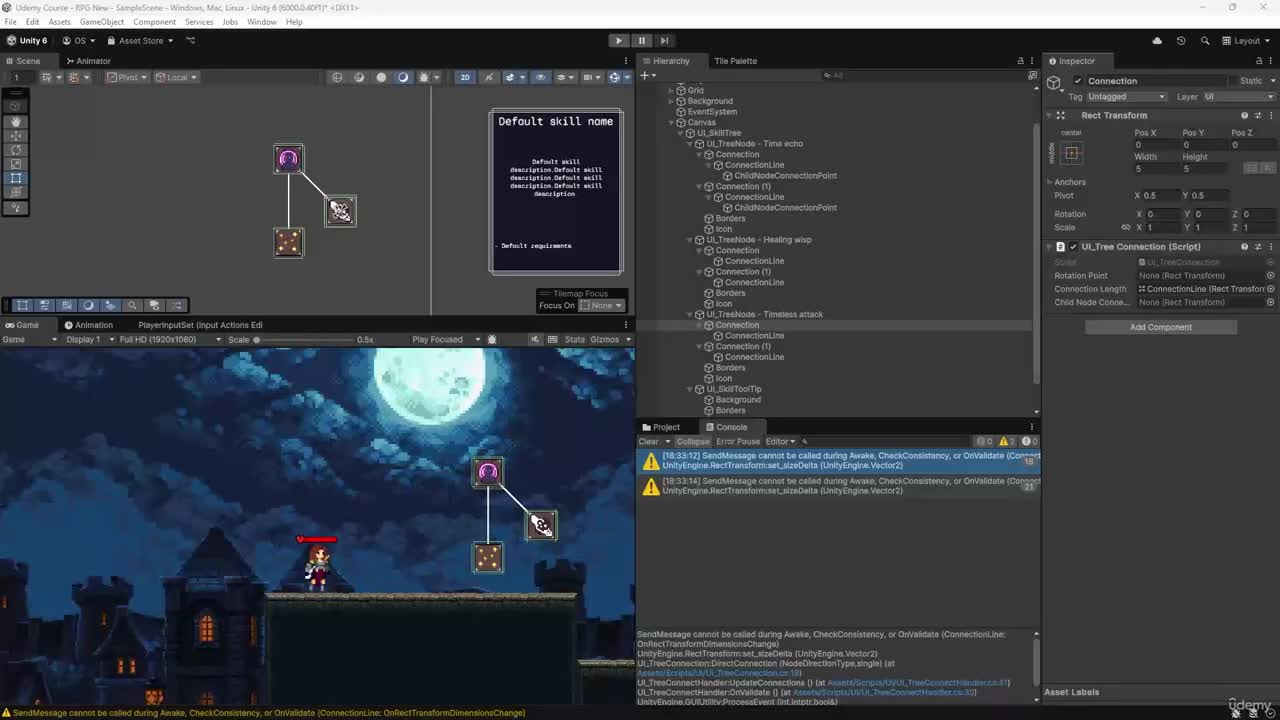This screenshot has width=1280, height=720.
Task: Expand the Background object in Hierarchy
Action: pos(672,101)
